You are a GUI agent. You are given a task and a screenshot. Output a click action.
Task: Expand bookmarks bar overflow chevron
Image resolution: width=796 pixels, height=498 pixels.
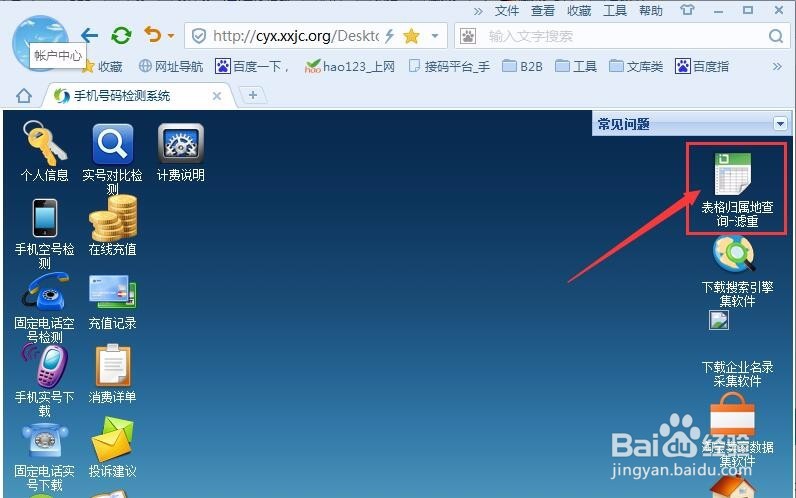tap(777, 67)
